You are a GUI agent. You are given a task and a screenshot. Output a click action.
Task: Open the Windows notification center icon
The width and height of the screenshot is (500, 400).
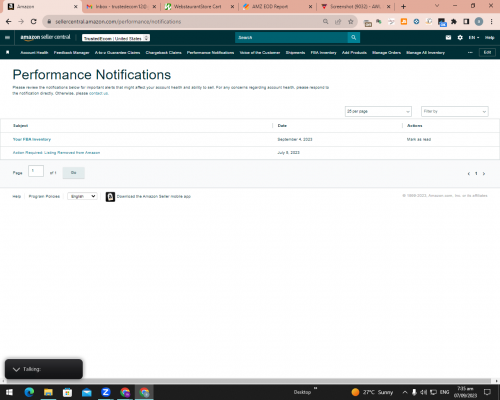(x=487, y=392)
